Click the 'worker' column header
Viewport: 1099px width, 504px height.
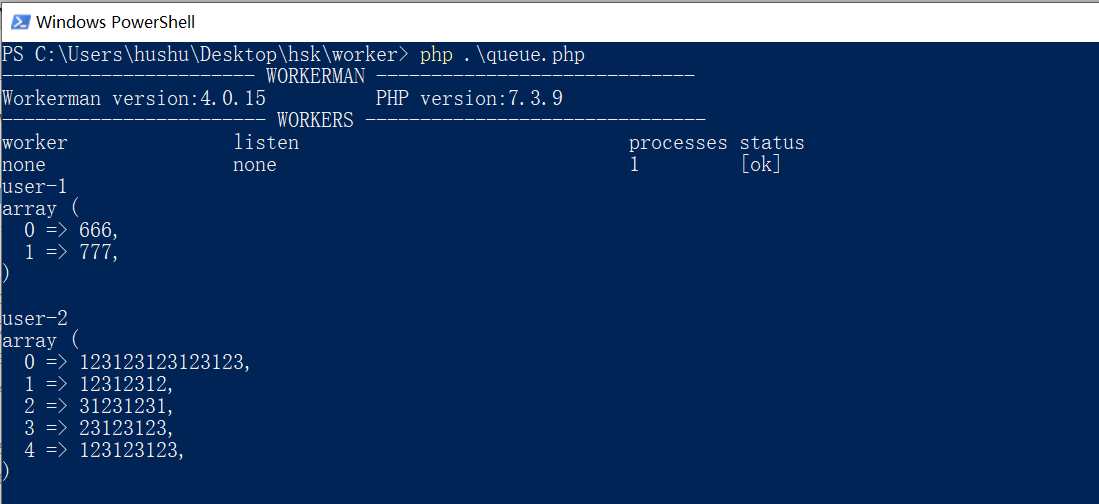(x=35, y=143)
